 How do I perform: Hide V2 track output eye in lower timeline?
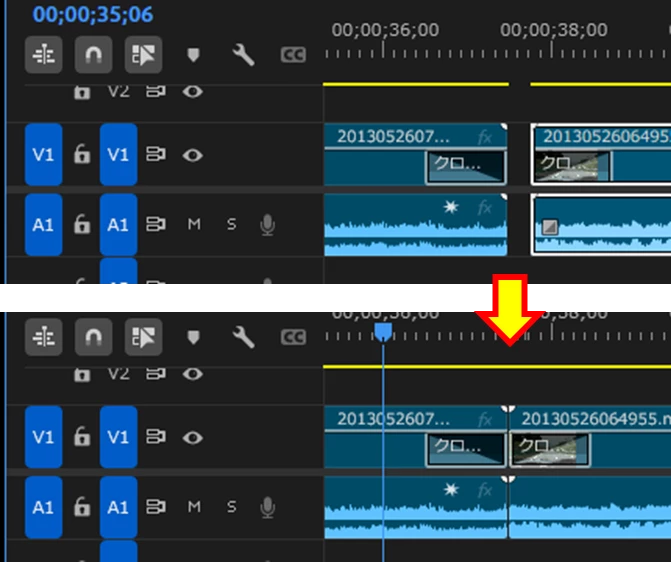point(193,374)
